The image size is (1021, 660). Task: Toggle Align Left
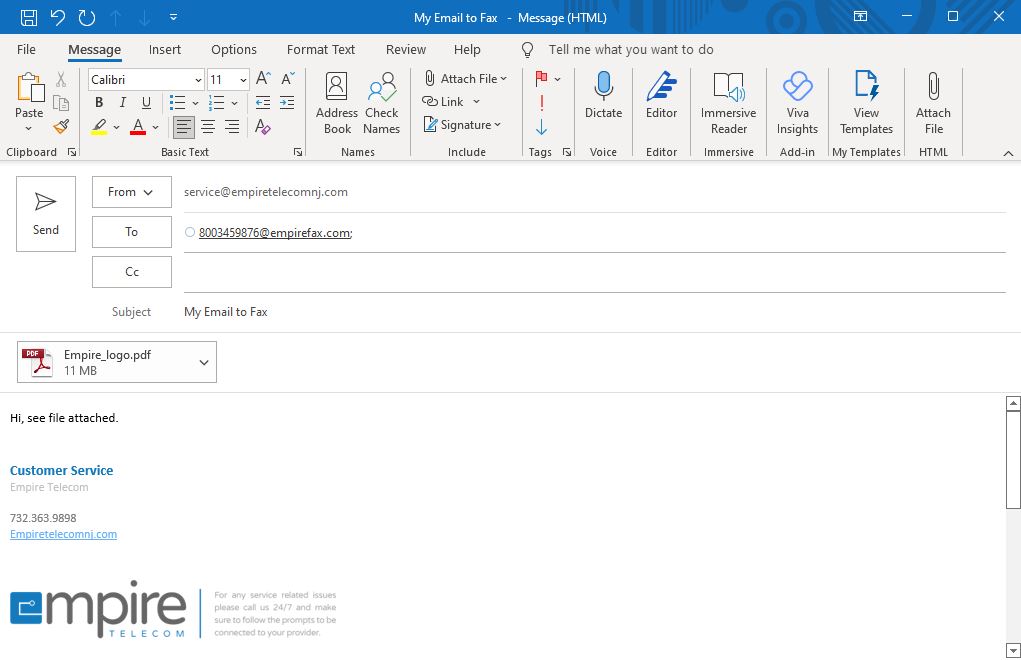[x=184, y=127]
